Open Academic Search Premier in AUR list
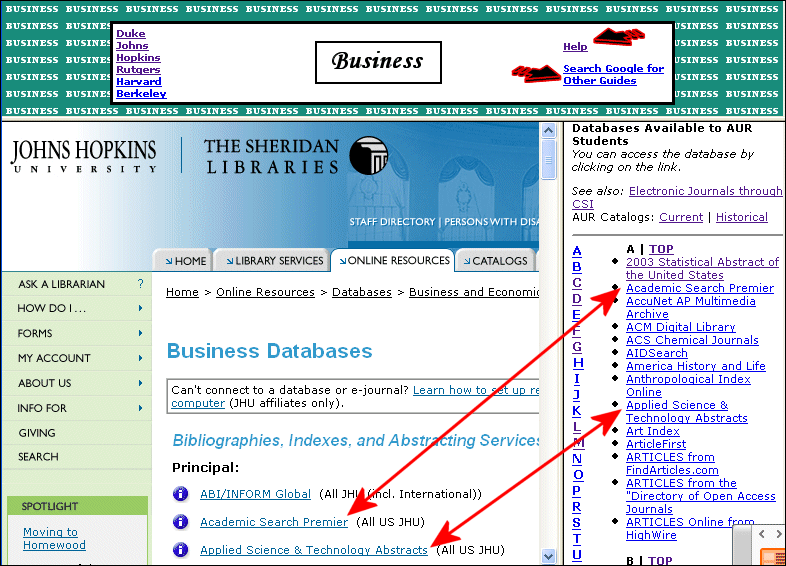786x566 pixels. [700, 288]
